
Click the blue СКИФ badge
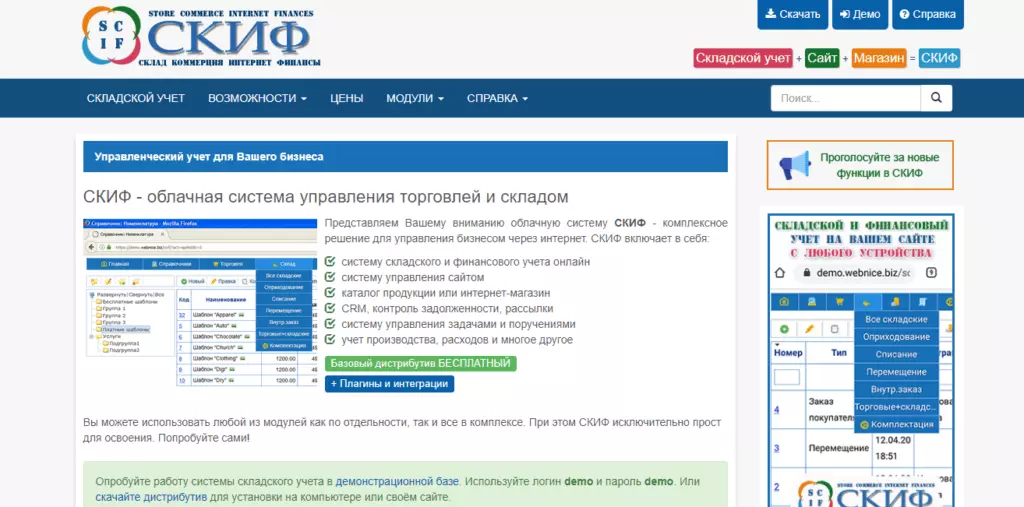(x=940, y=58)
